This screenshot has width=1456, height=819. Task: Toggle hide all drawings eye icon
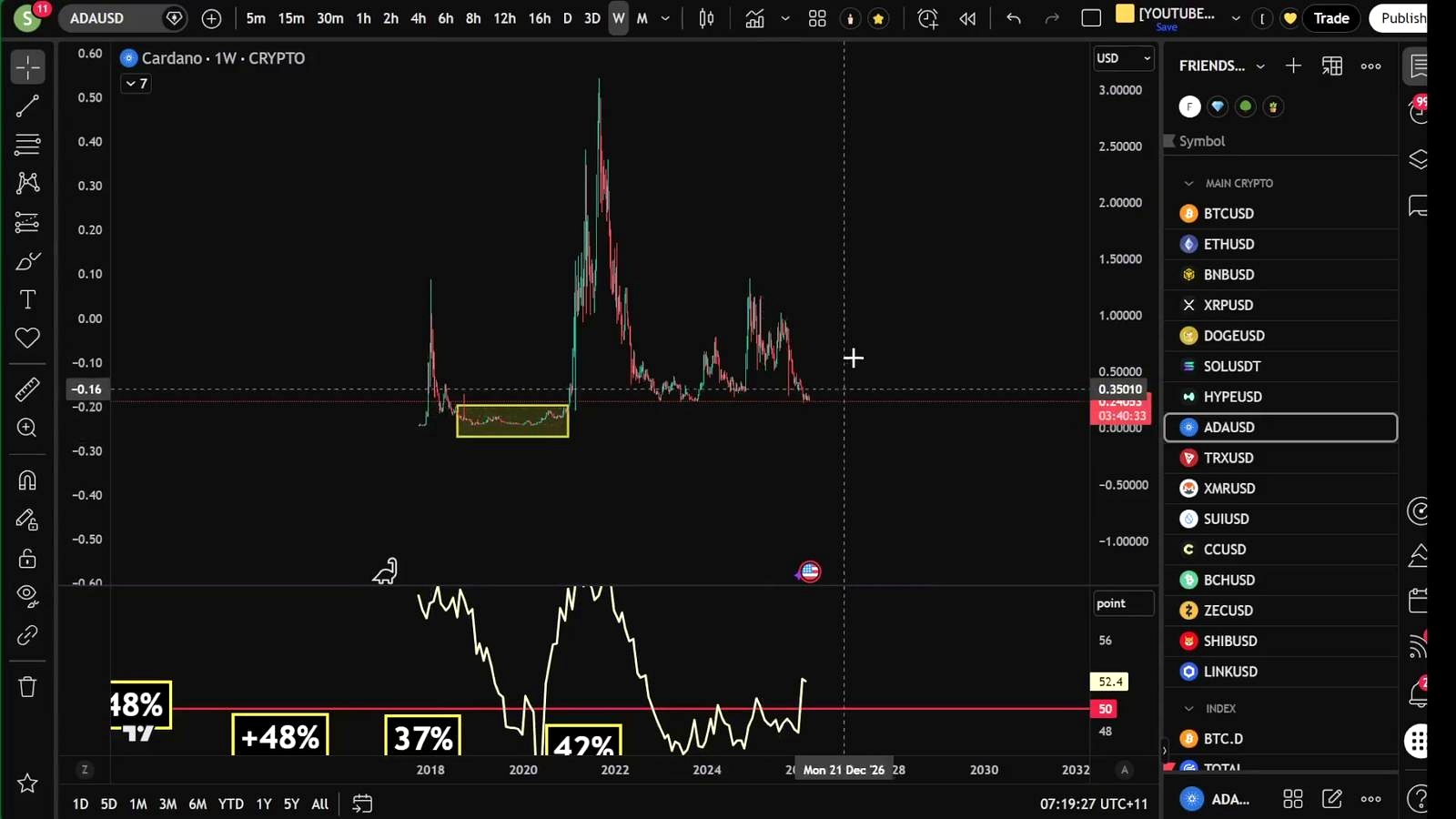pos(27,596)
